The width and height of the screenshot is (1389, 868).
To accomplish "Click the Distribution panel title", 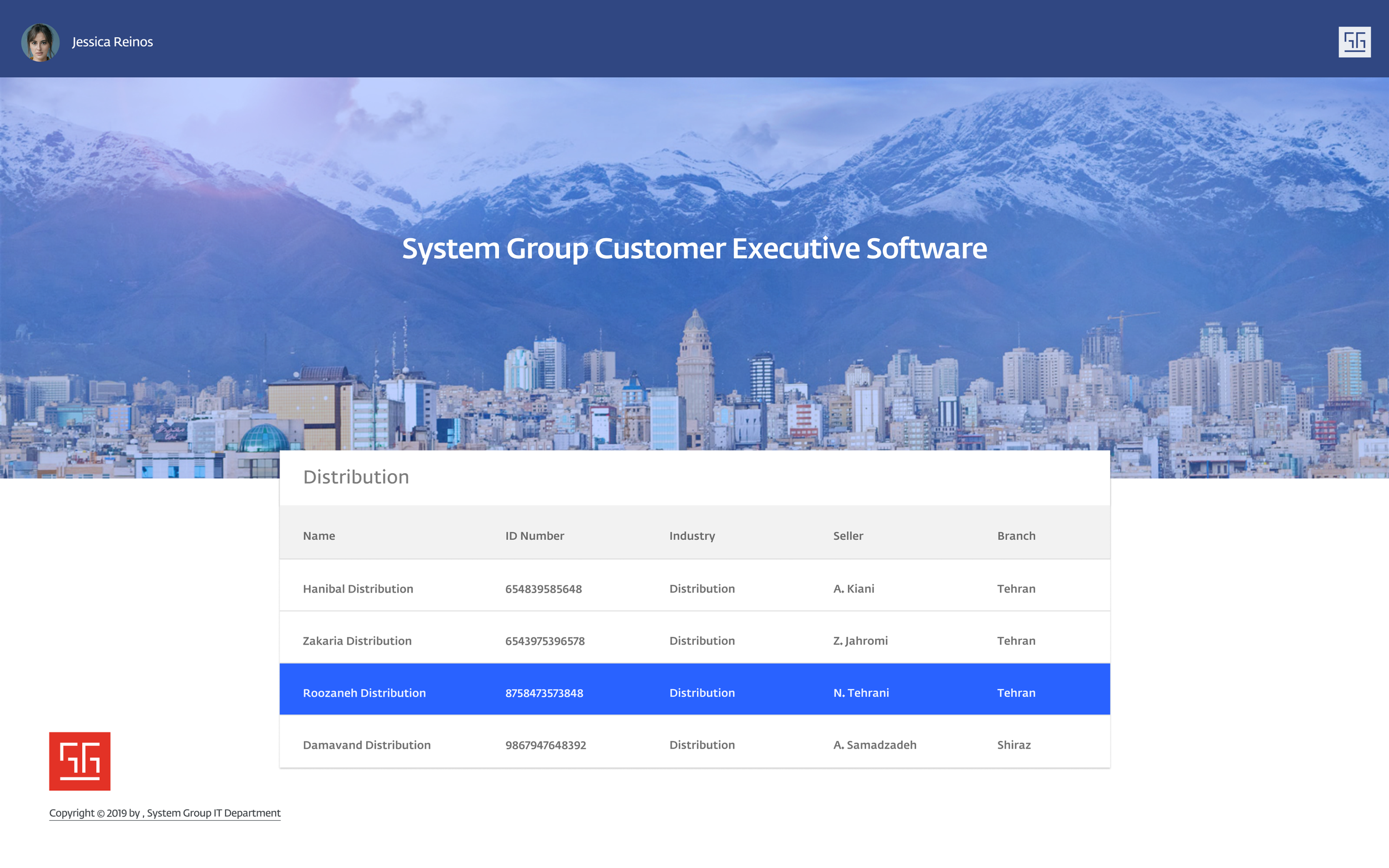I will [x=356, y=477].
